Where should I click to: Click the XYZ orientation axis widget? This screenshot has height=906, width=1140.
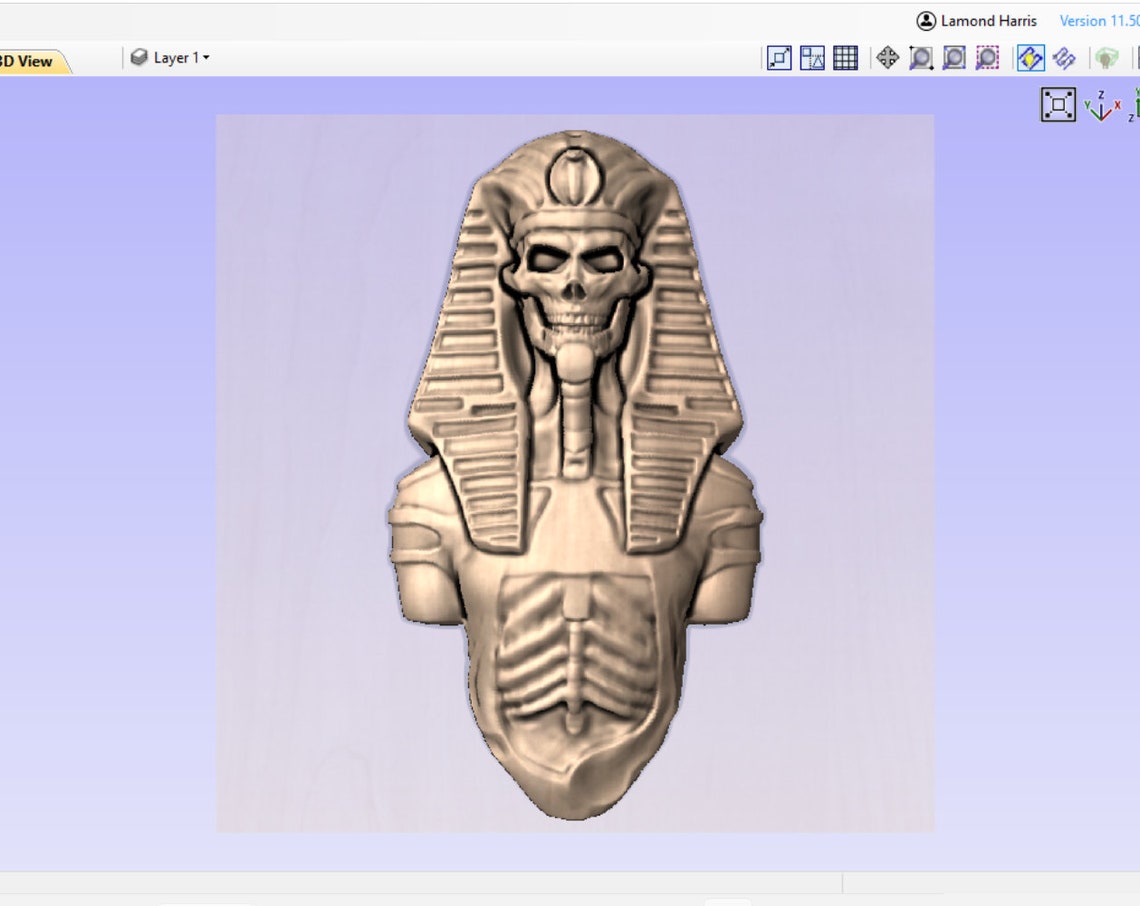(1098, 104)
